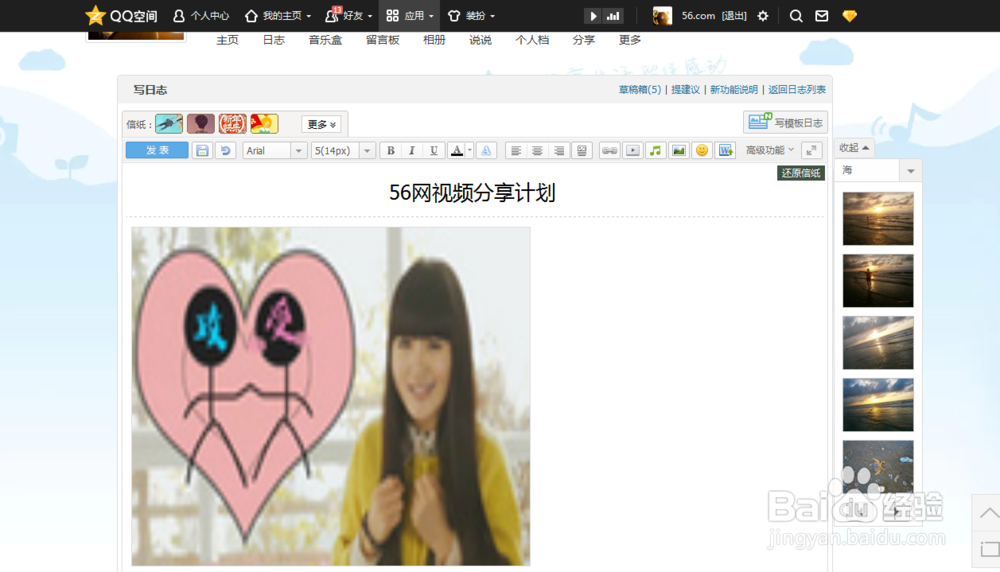Screen dimensions: 1000x572
Task: Select the second purple stationery paper
Action: [201, 124]
